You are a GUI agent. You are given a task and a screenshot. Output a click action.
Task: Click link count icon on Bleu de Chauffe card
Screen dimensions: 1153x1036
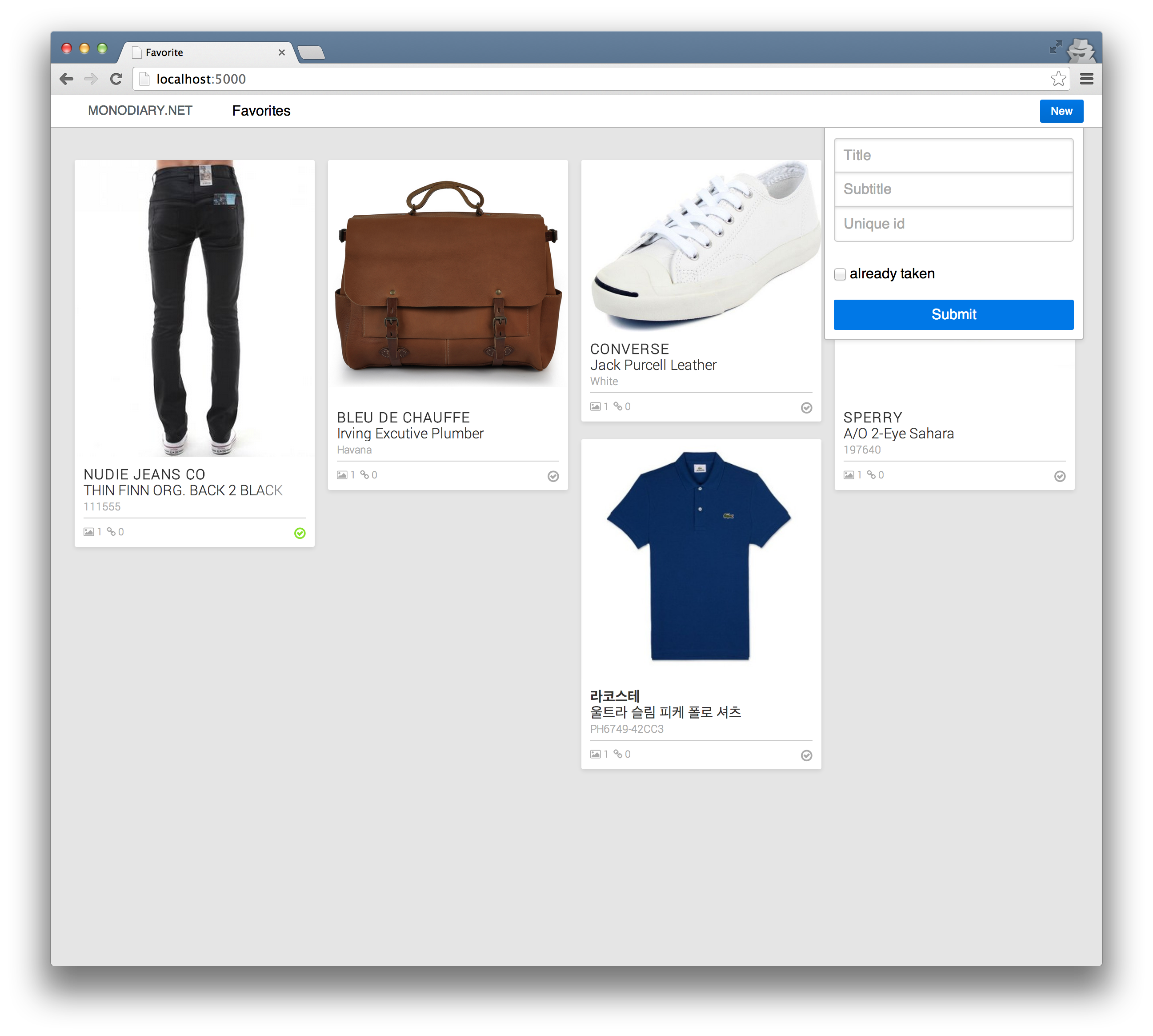tap(364, 475)
